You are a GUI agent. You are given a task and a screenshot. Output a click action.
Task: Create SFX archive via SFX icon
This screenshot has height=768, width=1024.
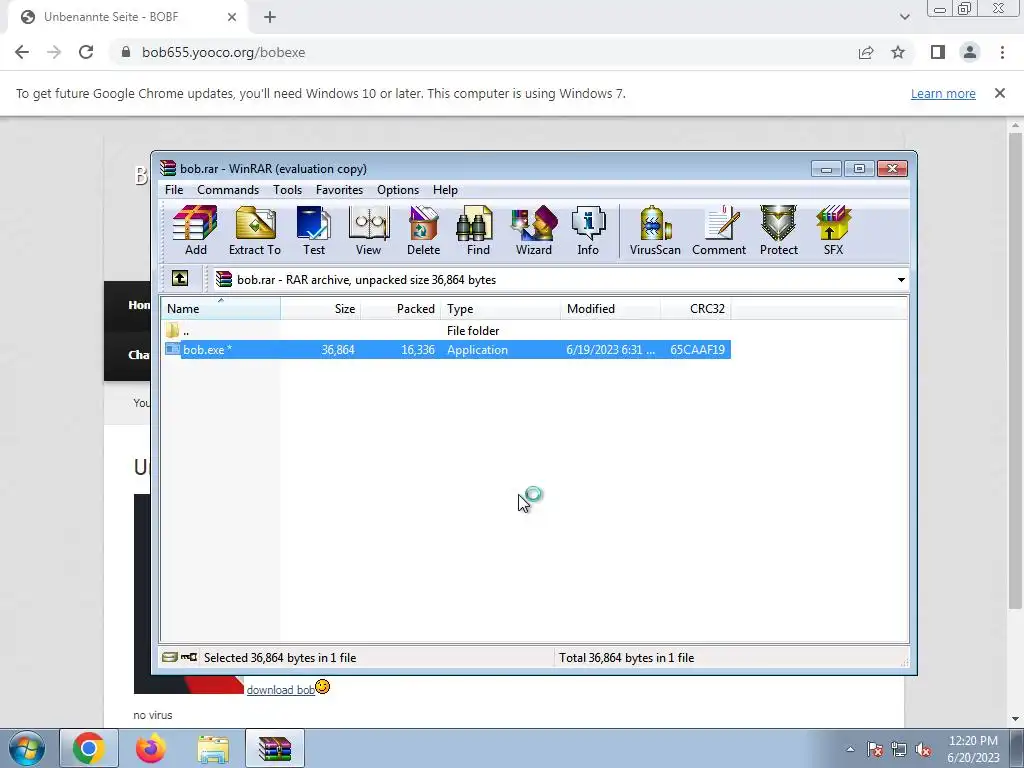(x=833, y=231)
